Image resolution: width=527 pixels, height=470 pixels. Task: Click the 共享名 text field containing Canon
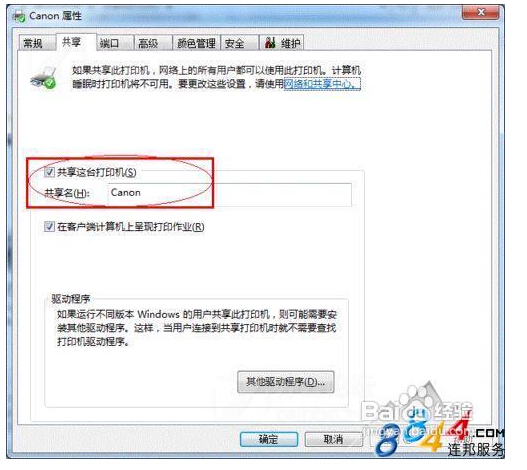(230, 195)
